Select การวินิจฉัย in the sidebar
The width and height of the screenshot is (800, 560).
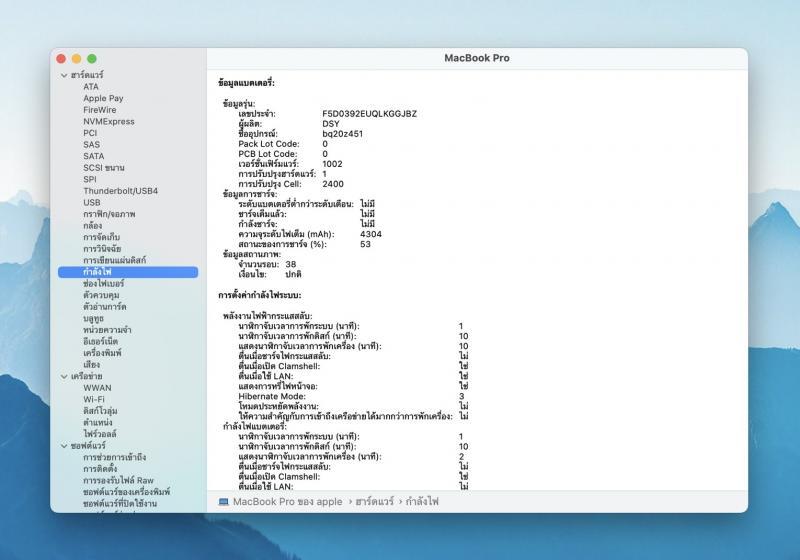102,249
